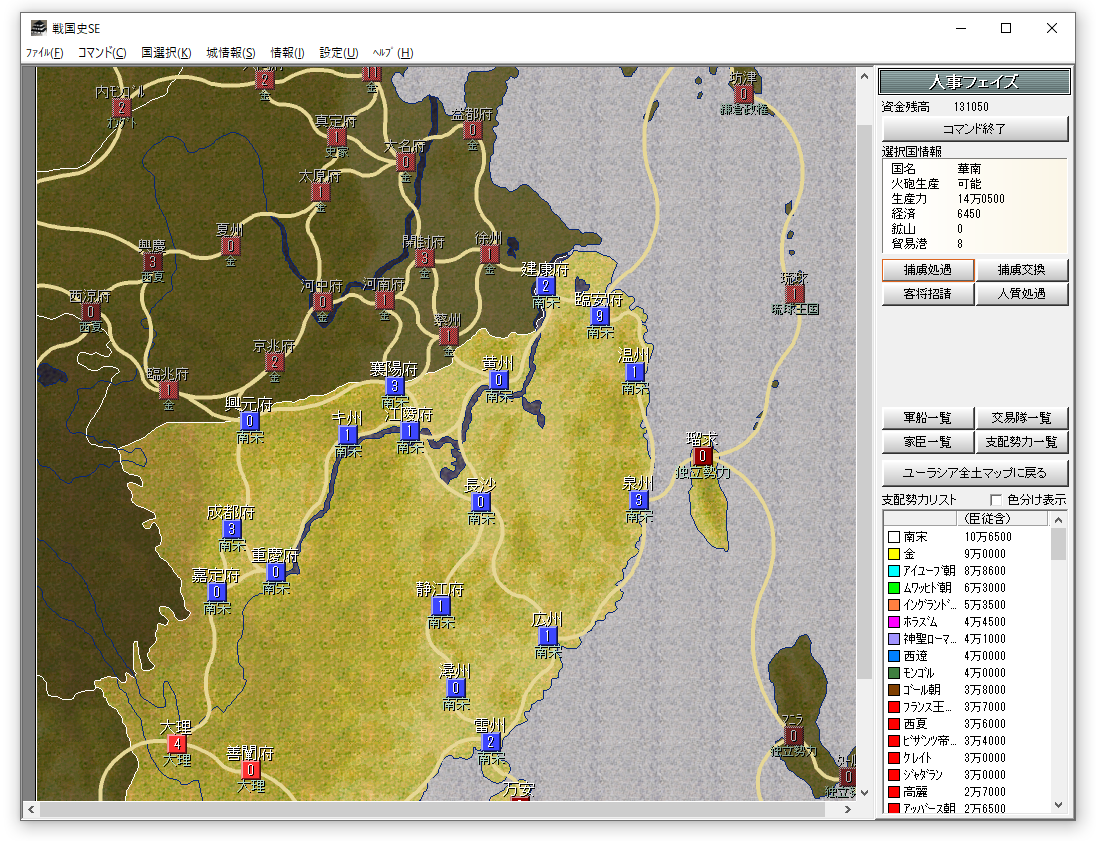Click the 広州 castle icon
The image size is (1096, 841).
coord(547,636)
